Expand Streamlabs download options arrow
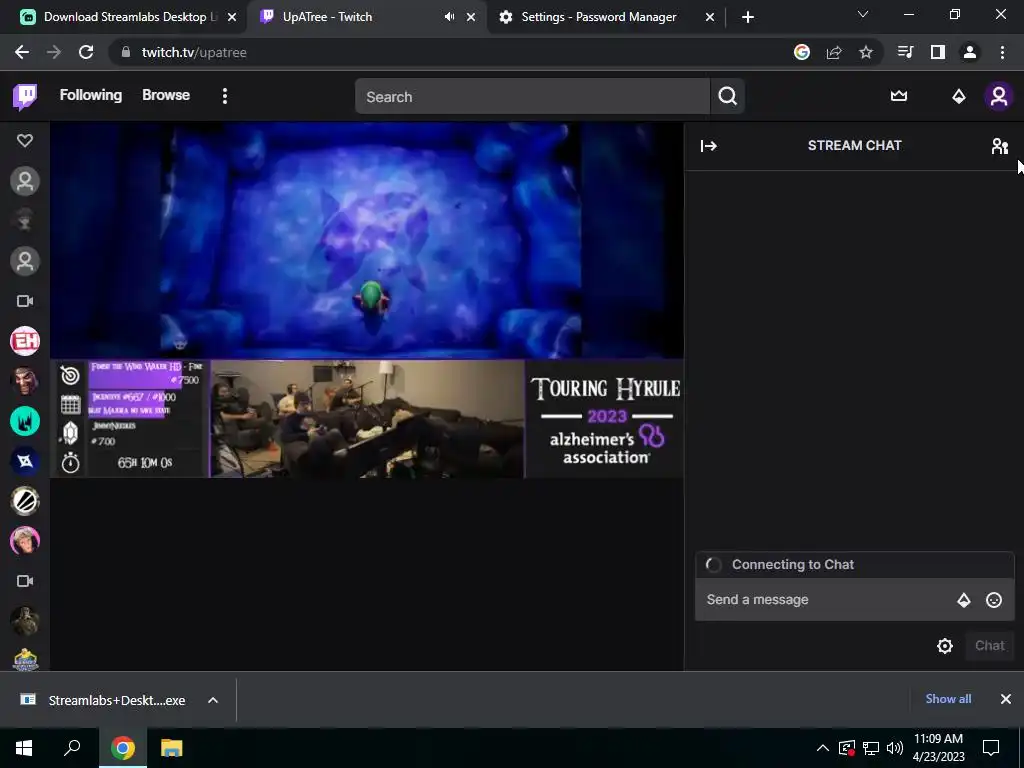1024x768 pixels. tap(213, 700)
